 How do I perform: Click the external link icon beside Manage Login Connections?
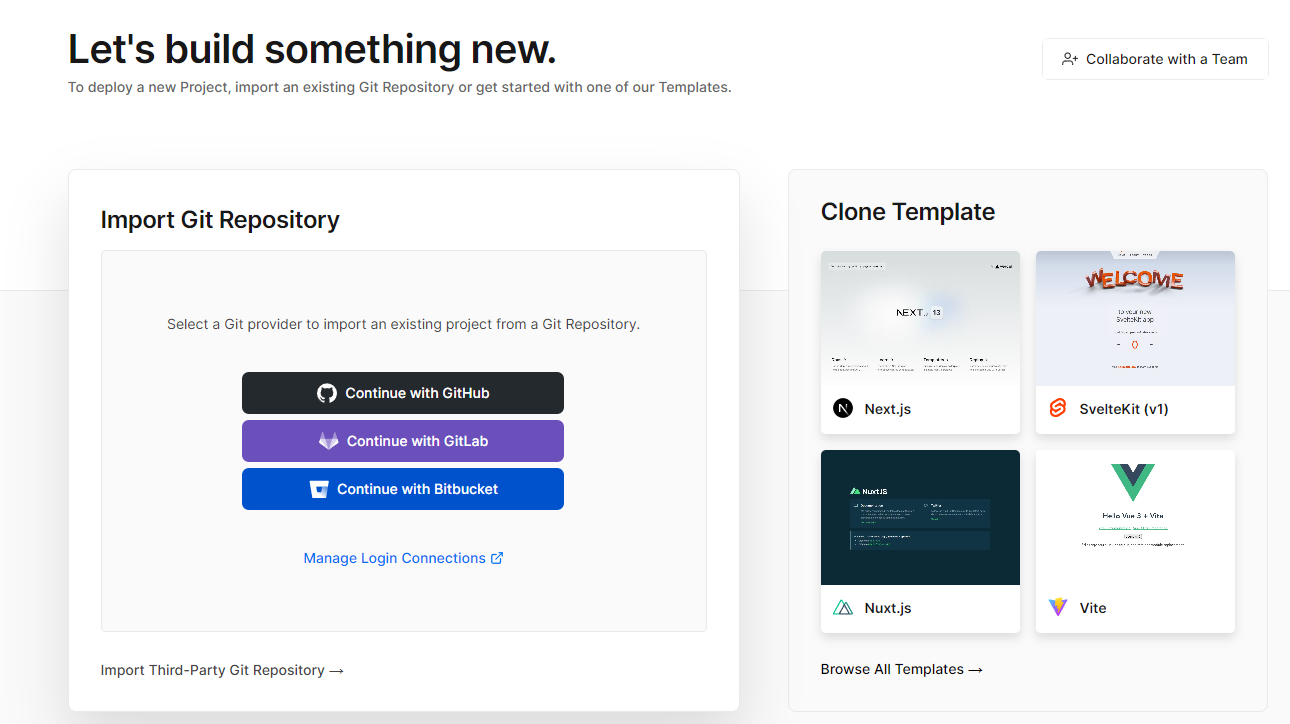click(497, 558)
